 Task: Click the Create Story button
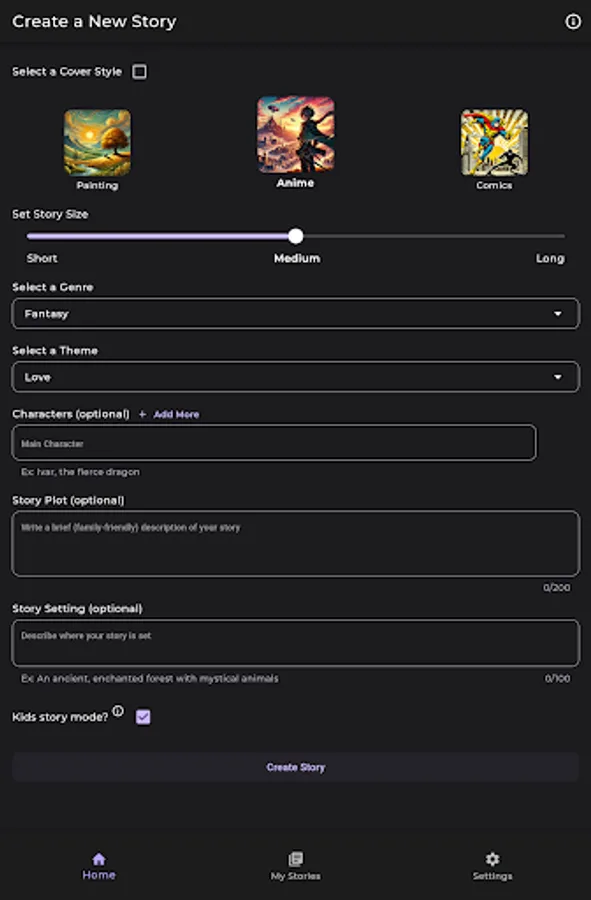295,766
